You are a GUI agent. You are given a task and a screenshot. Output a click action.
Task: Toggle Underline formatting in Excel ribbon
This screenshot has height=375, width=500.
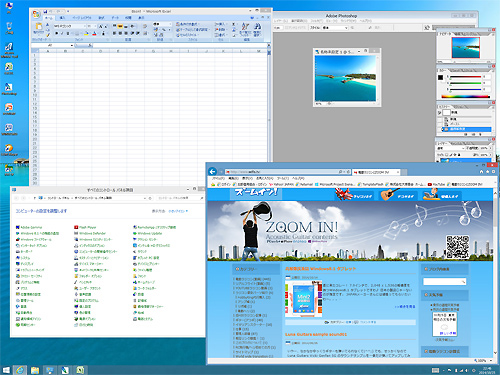point(68,33)
